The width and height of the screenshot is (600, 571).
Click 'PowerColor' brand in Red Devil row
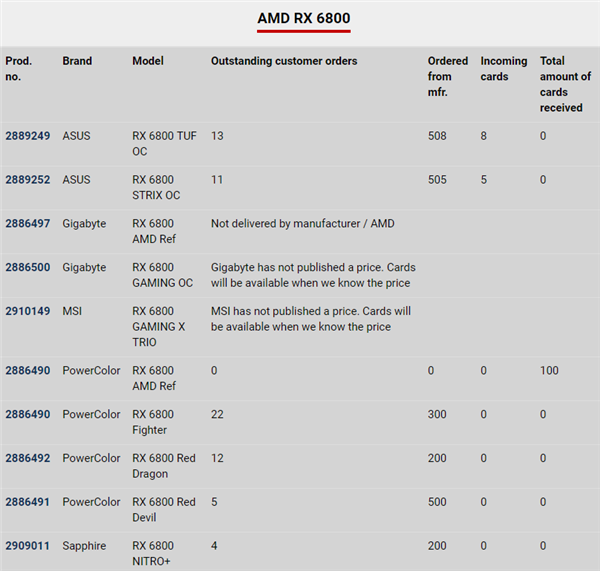(91, 502)
